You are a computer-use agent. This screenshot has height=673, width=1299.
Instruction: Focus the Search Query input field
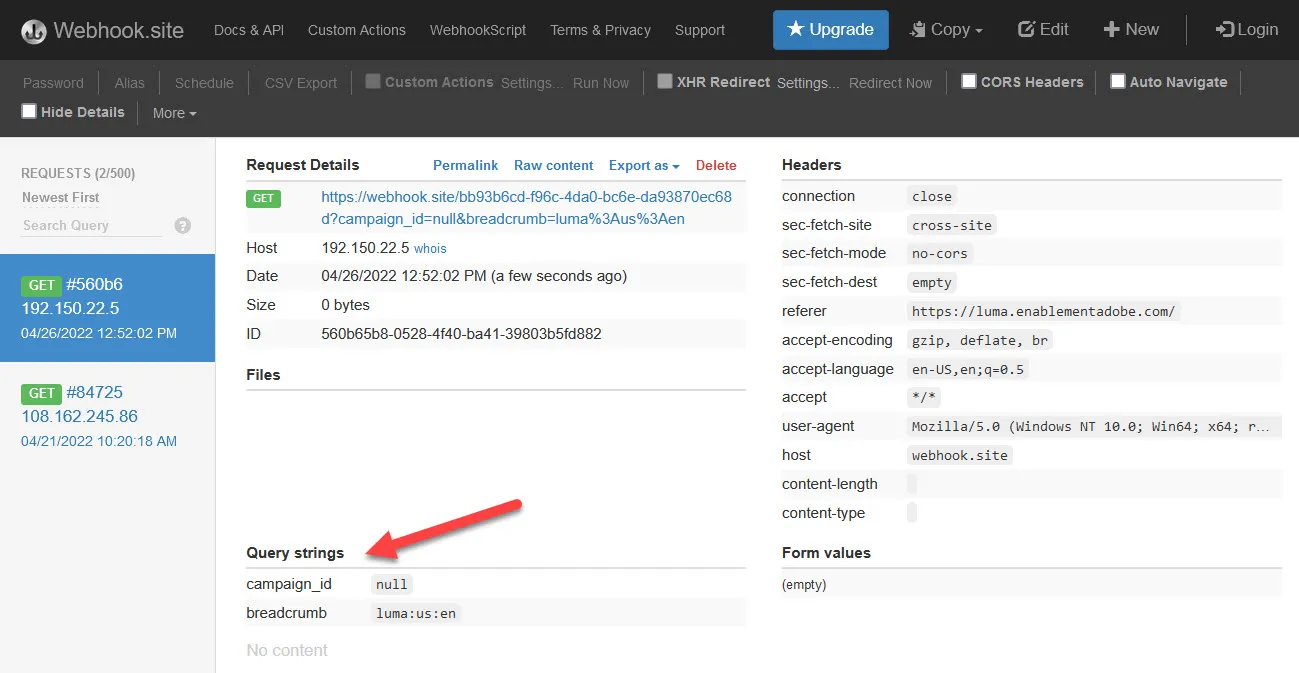pyautogui.click(x=91, y=226)
